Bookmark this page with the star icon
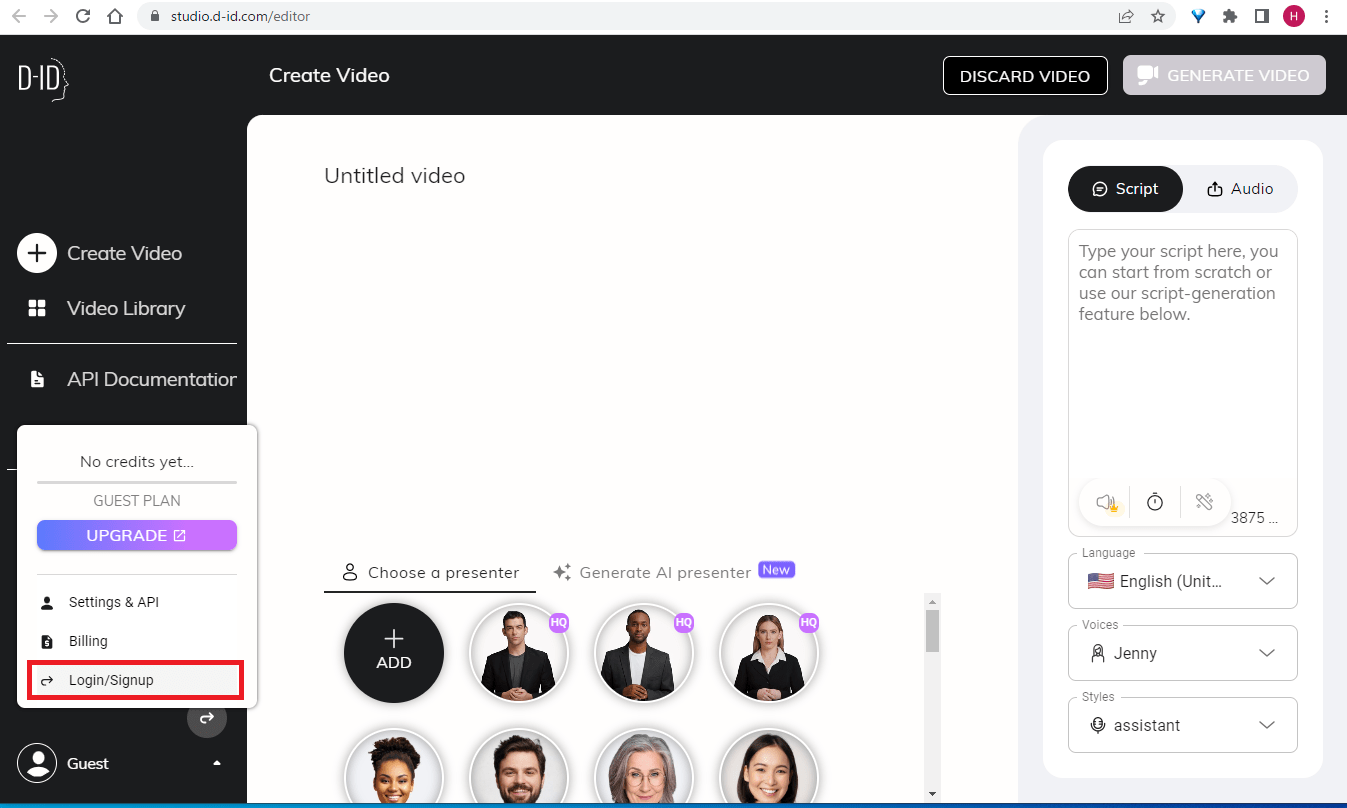Image resolution: width=1347 pixels, height=808 pixels. tap(1158, 16)
